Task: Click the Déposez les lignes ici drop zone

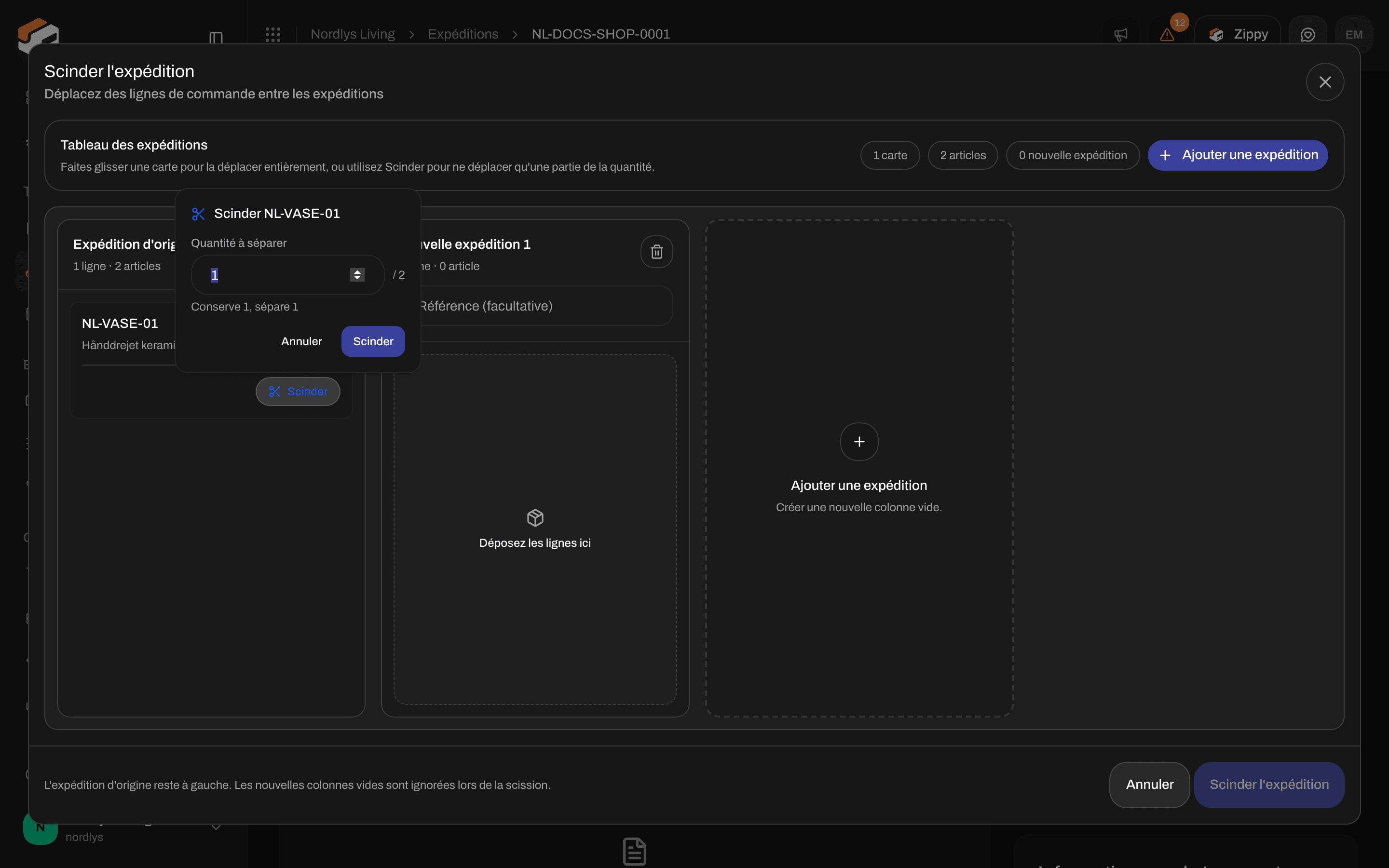Action: tap(535, 529)
